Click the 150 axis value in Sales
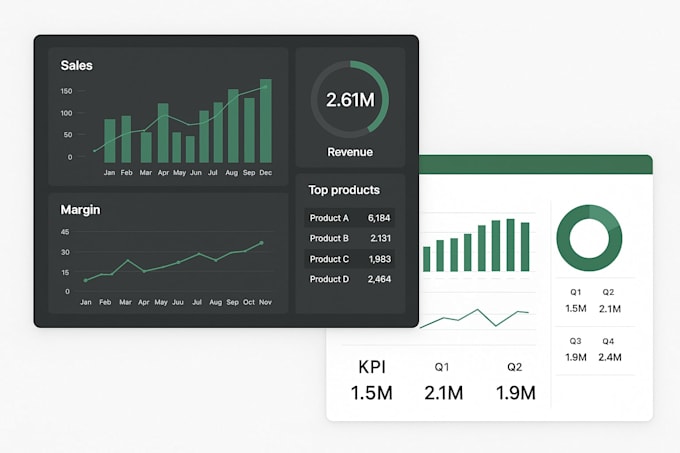 66,91
